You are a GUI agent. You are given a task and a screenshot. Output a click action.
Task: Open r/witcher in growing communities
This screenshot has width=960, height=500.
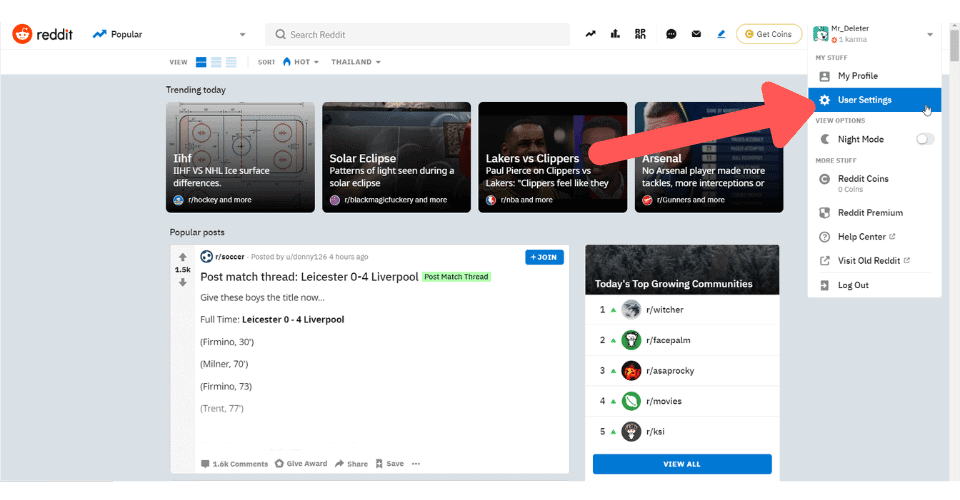click(665, 310)
